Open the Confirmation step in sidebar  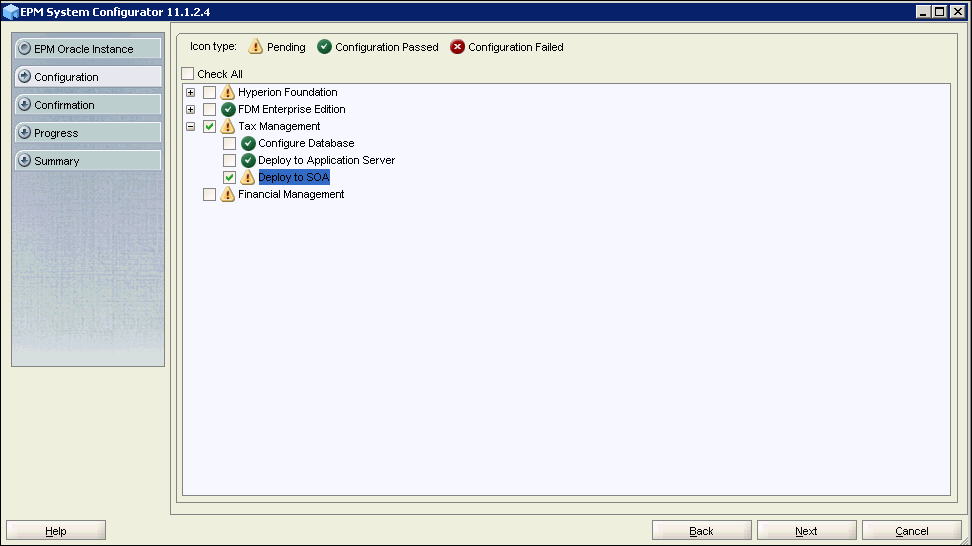pos(88,104)
